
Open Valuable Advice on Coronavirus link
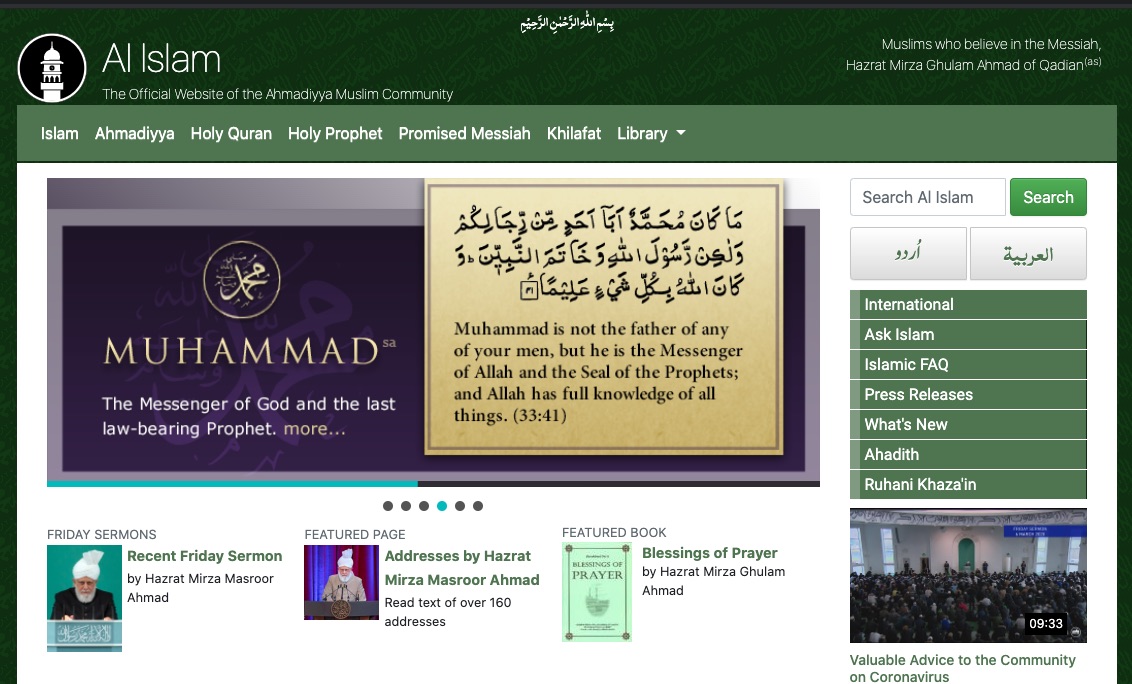click(x=962, y=668)
